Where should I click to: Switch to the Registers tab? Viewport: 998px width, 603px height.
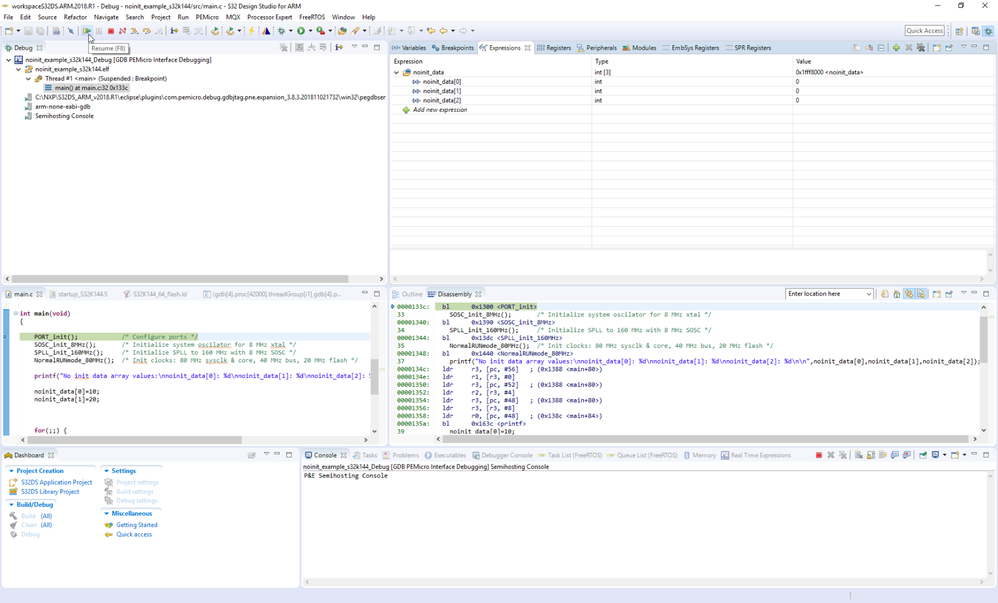(x=554, y=48)
